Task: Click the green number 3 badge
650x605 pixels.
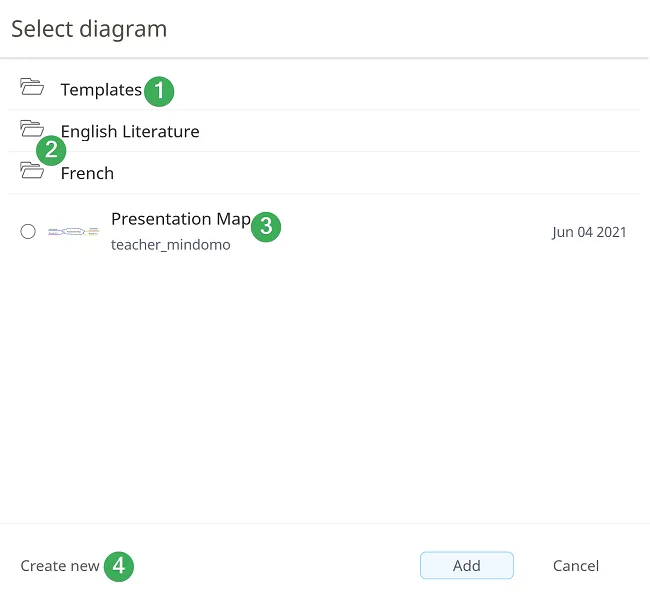Action: 265,226
